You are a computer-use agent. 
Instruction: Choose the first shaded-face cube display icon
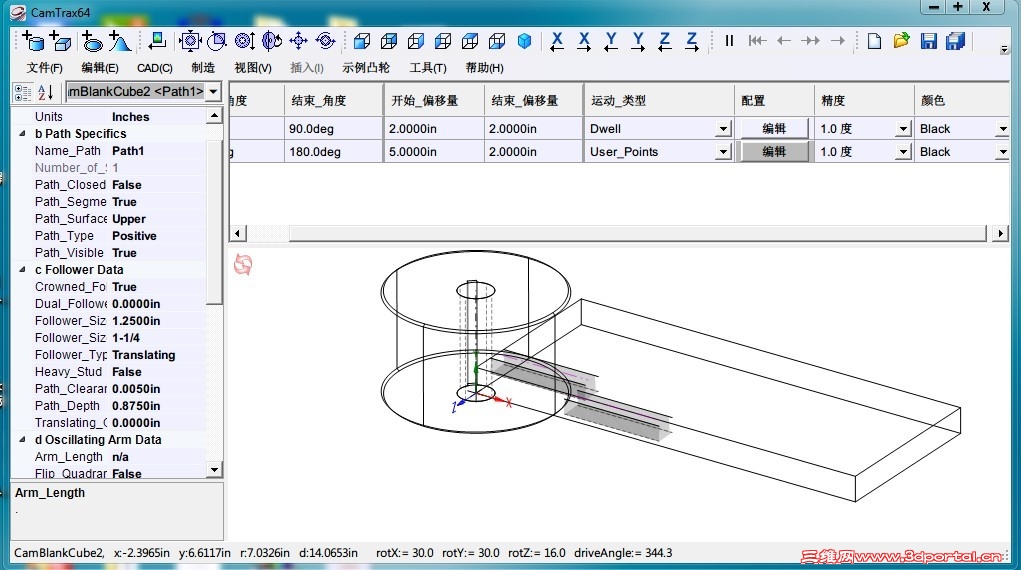coord(361,41)
